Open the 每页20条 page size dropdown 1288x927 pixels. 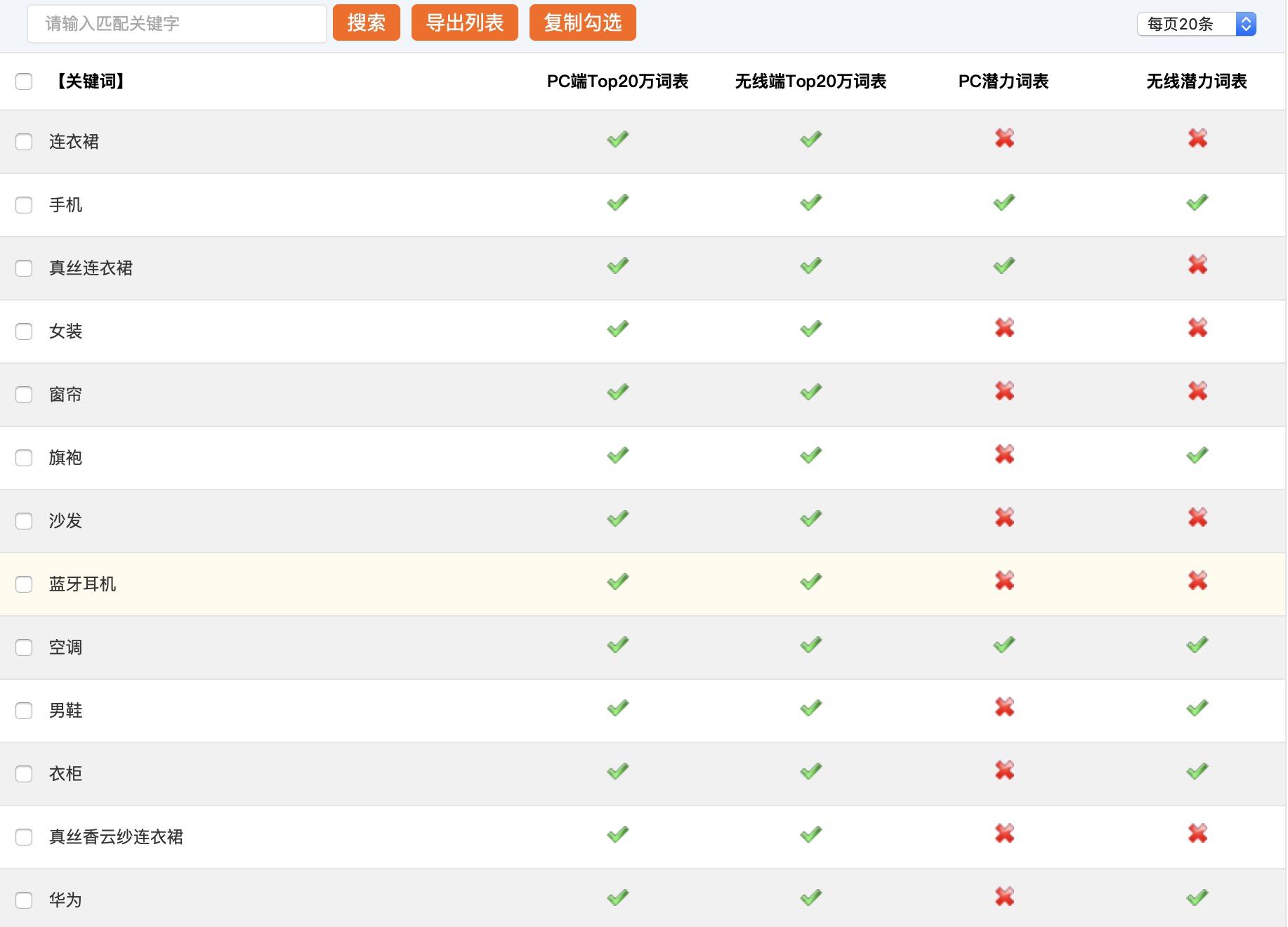coord(1196,24)
